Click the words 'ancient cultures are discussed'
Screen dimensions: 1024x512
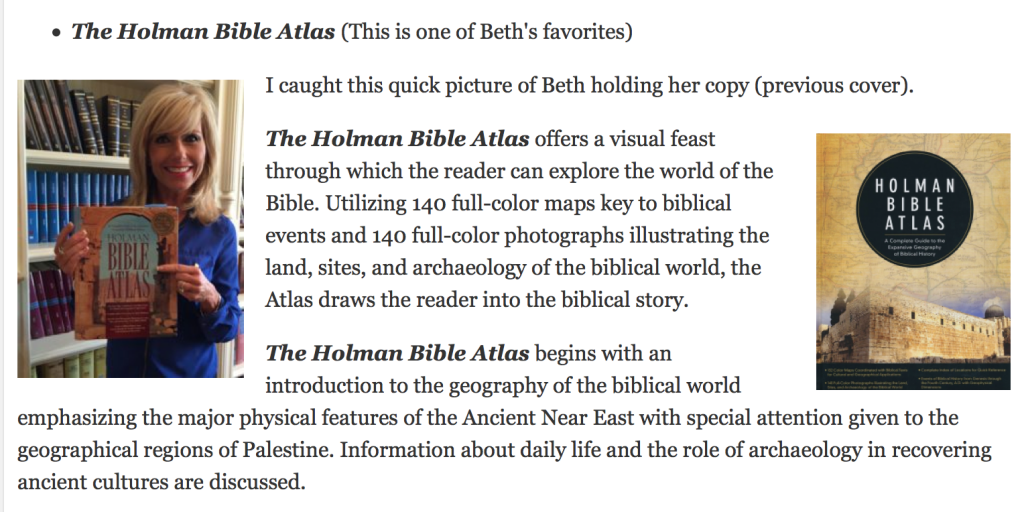(161, 482)
